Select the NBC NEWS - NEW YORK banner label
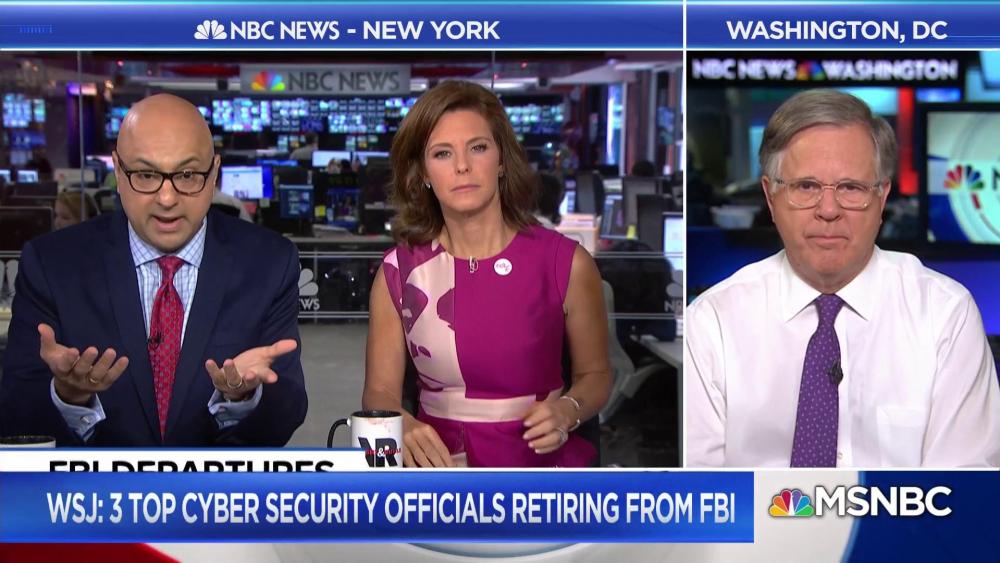This screenshot has width=1000, height=563. (x=348, y=30)
